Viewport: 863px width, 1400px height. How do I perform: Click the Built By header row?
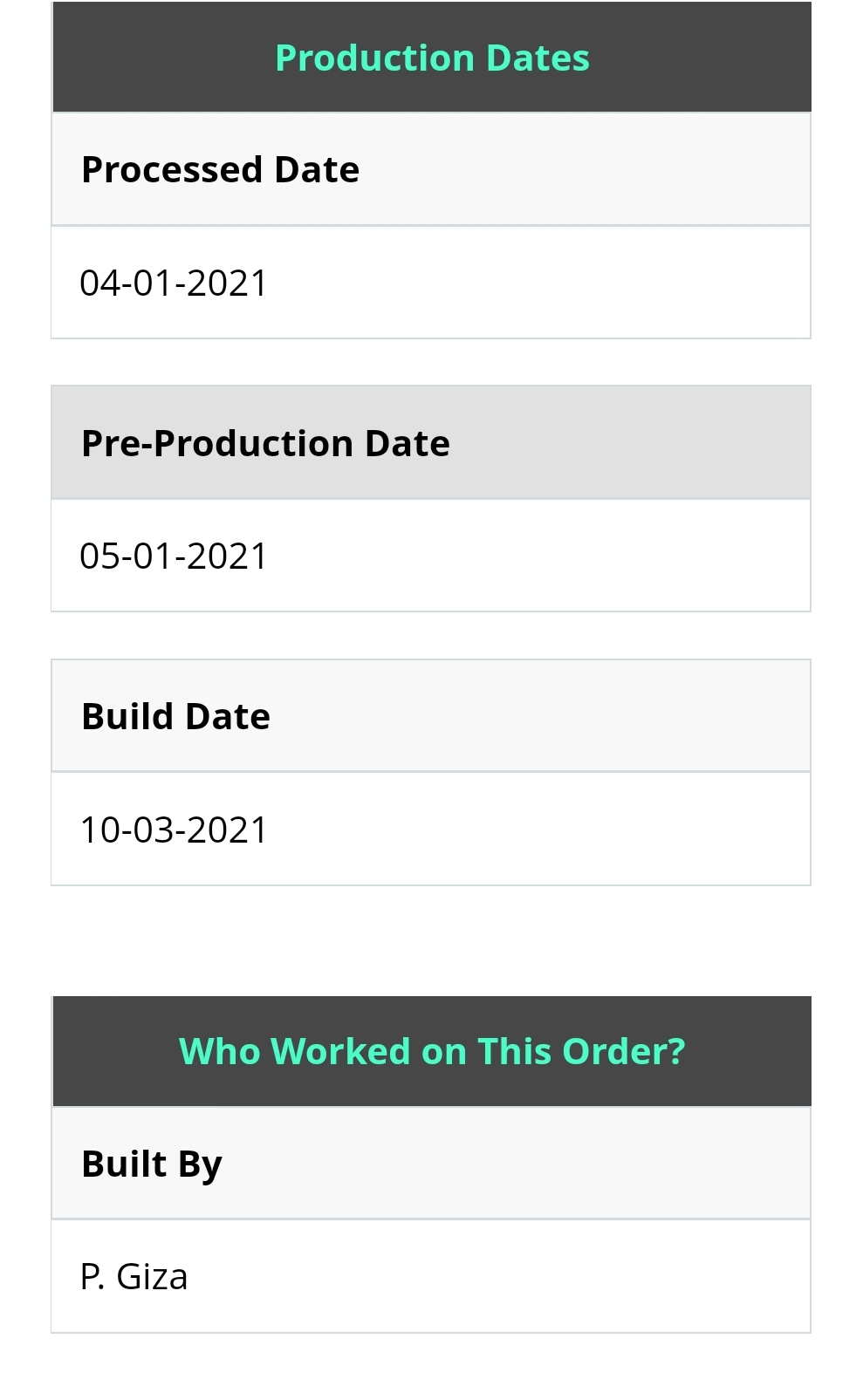pos(431,1164)
